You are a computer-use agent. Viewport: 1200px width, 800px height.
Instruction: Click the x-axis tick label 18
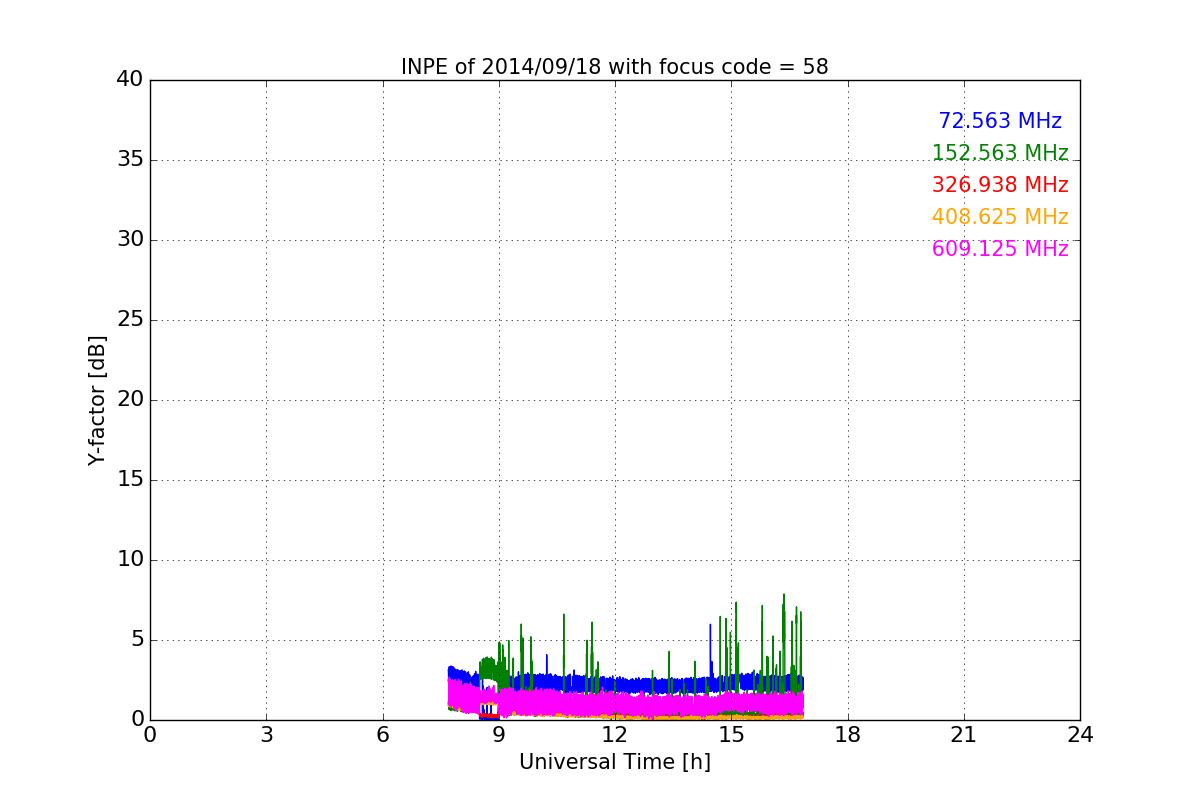click(848, 735)
